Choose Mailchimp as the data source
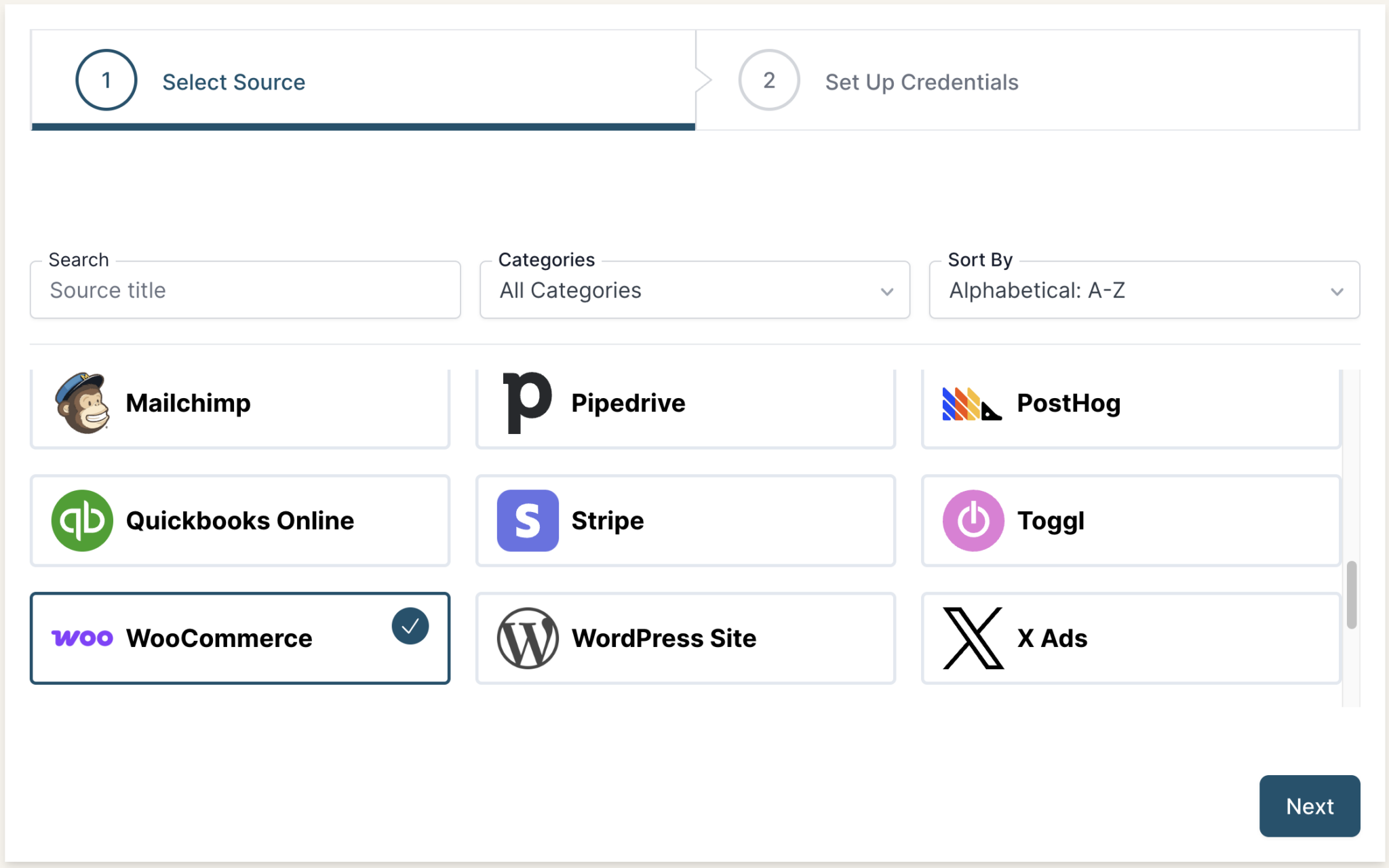Viewport: 1389px width, 868px height. [239, 403]
